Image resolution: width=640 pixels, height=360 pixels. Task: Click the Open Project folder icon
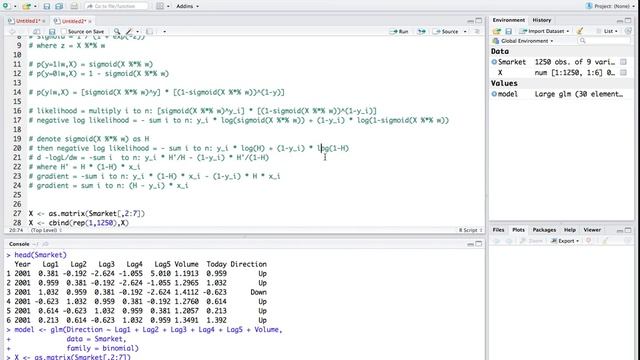(x=27, y=6)
